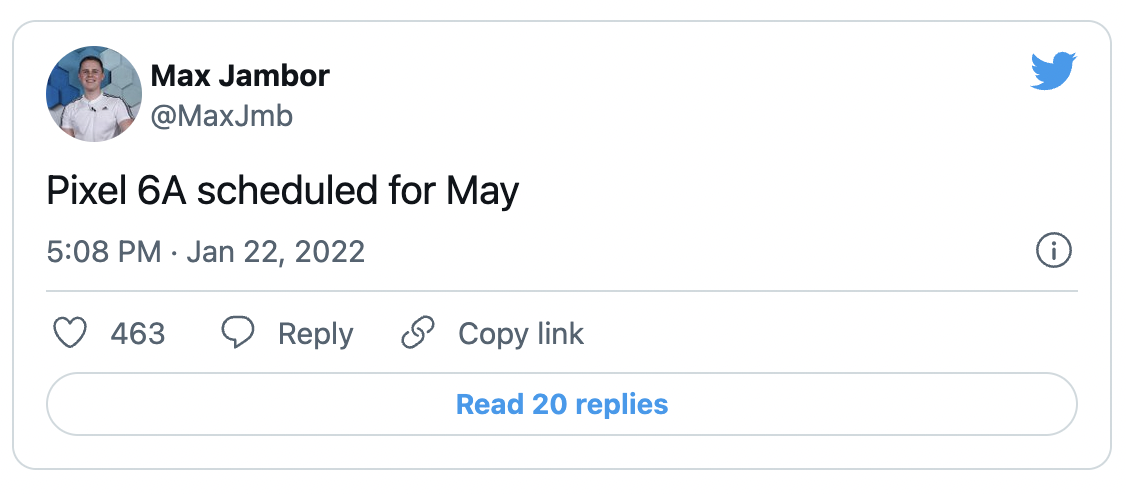Click the word Pixel in the tweet

(85, 190)
